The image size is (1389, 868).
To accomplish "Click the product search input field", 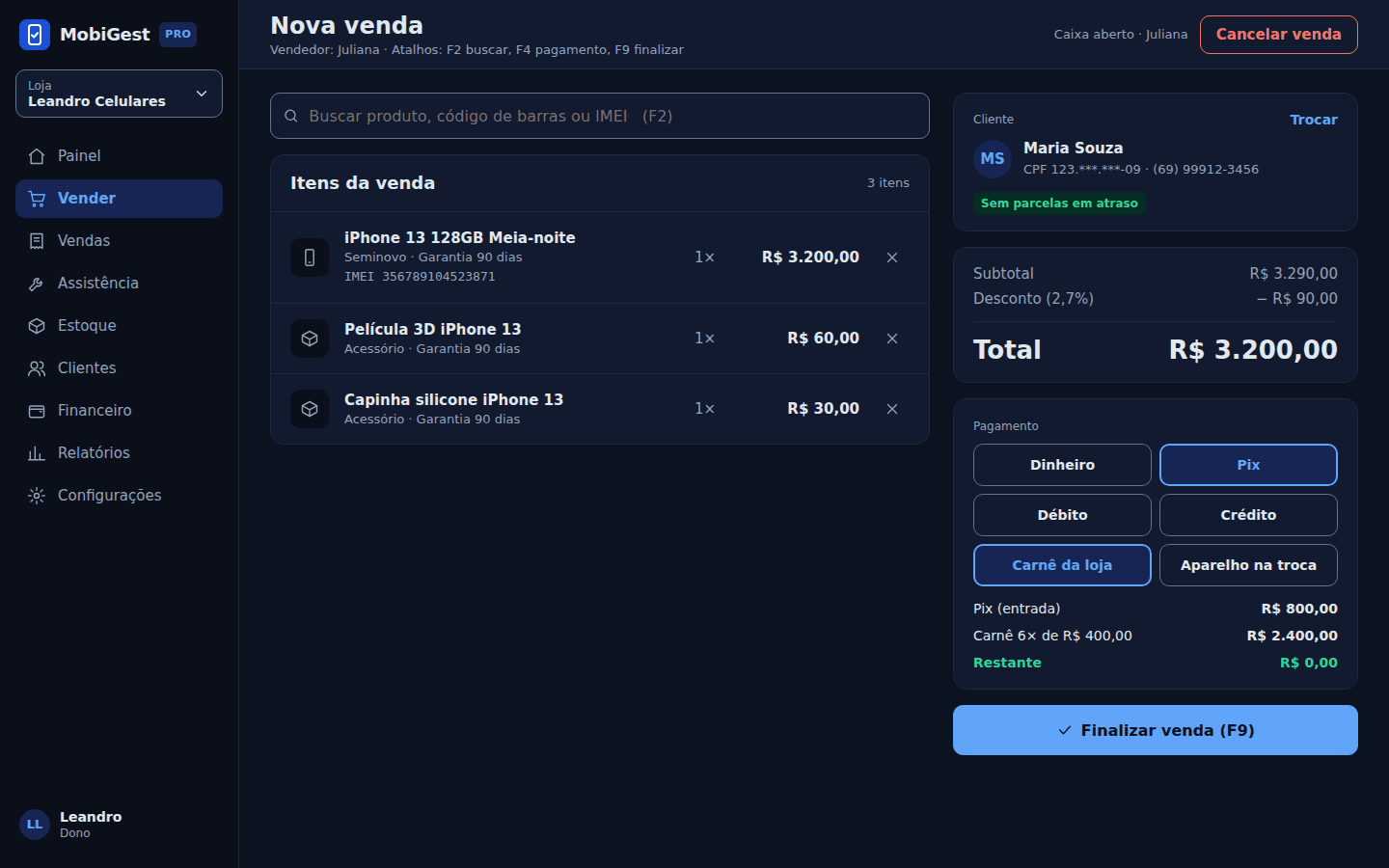I will click(x=600, y=116).
